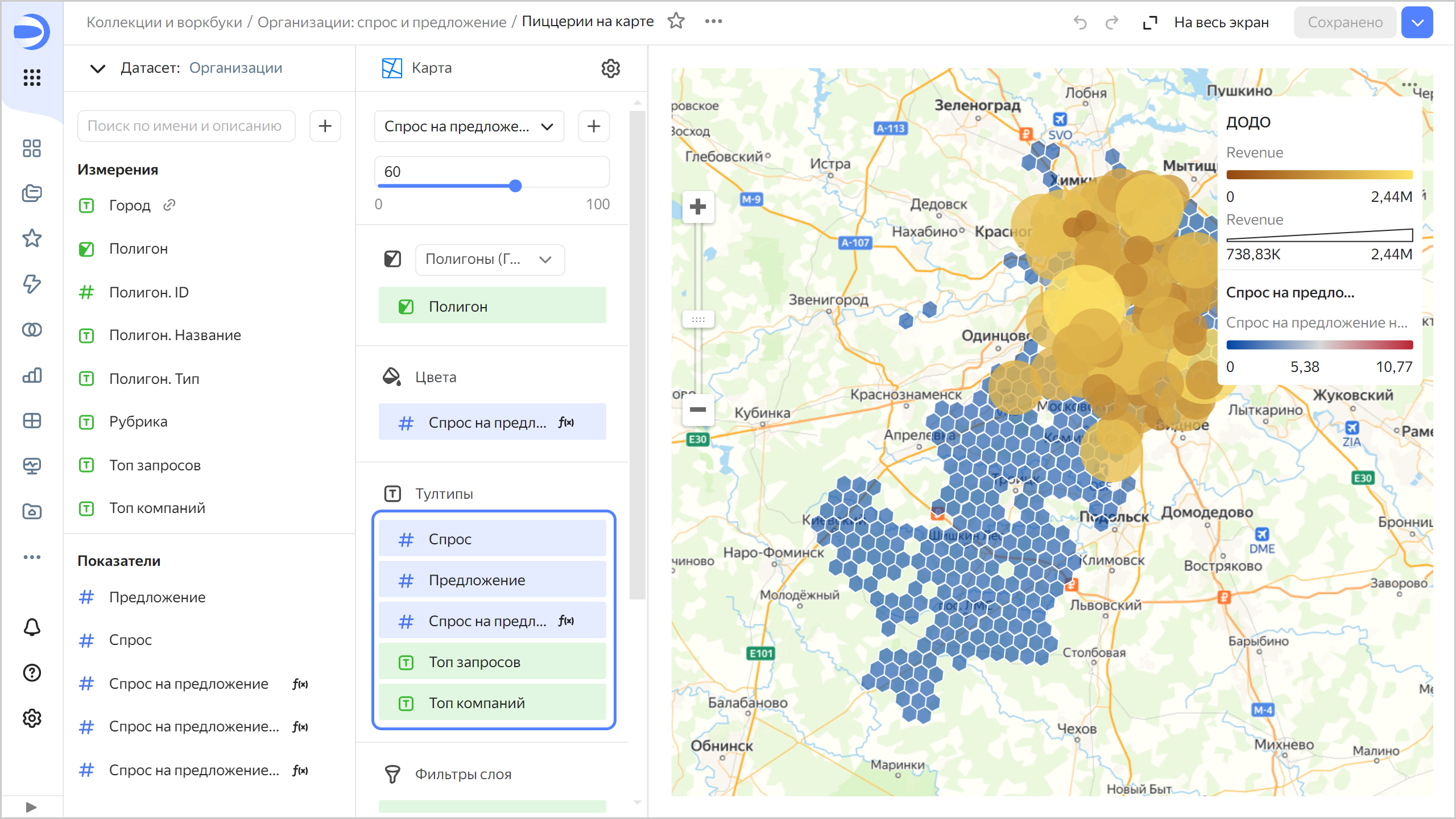
Task: Open the ellipsis menu on the map
Action: click(1410, 84)
